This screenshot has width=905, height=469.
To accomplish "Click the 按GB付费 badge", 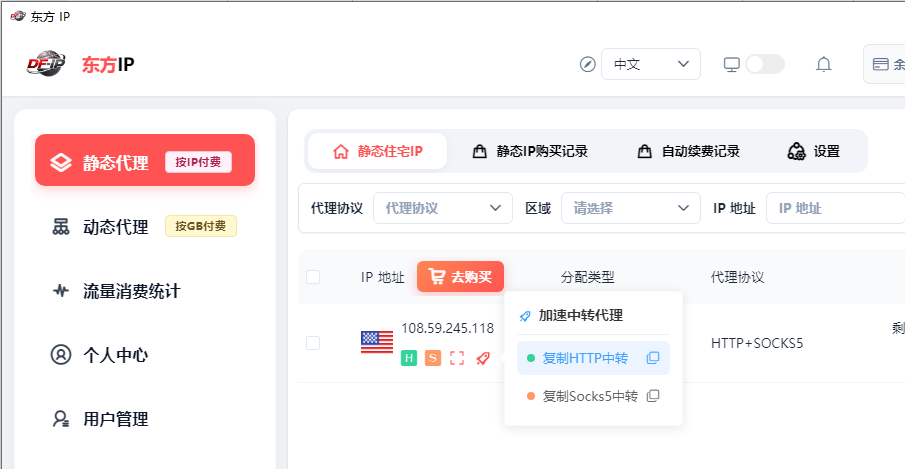I will (x=201, y=226).
